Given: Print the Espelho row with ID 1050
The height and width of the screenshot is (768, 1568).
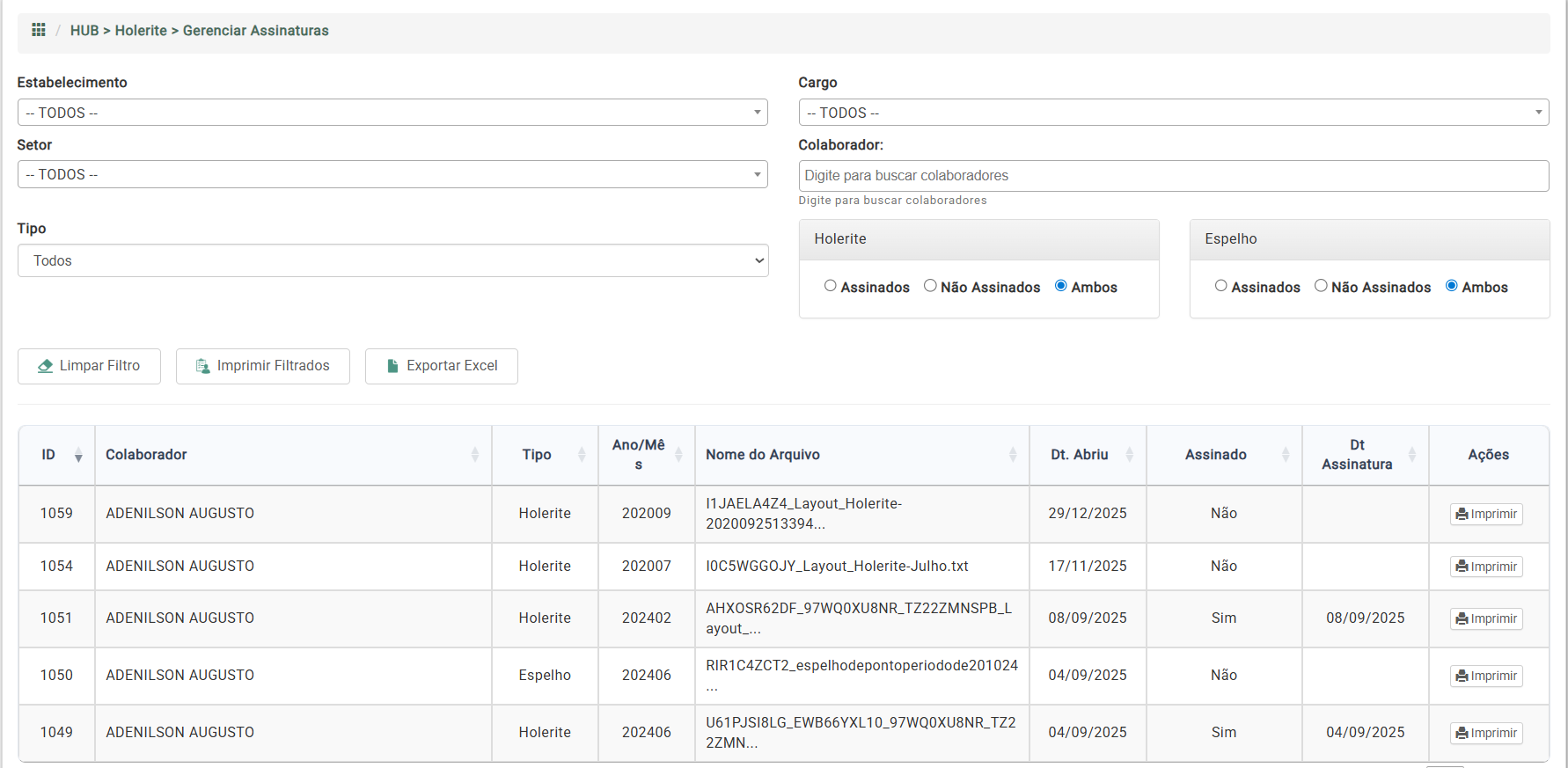Looking at the screenshot, I should pyautogui.click(x=1485, y=676).
